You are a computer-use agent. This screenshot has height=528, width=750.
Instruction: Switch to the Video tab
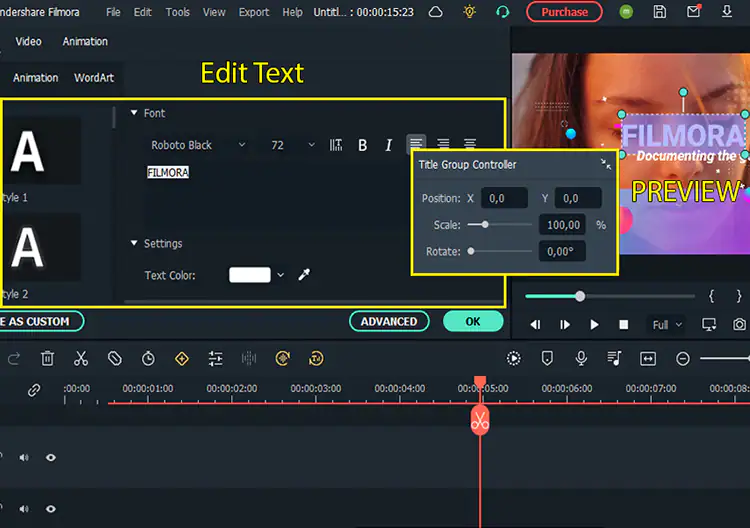28,42
